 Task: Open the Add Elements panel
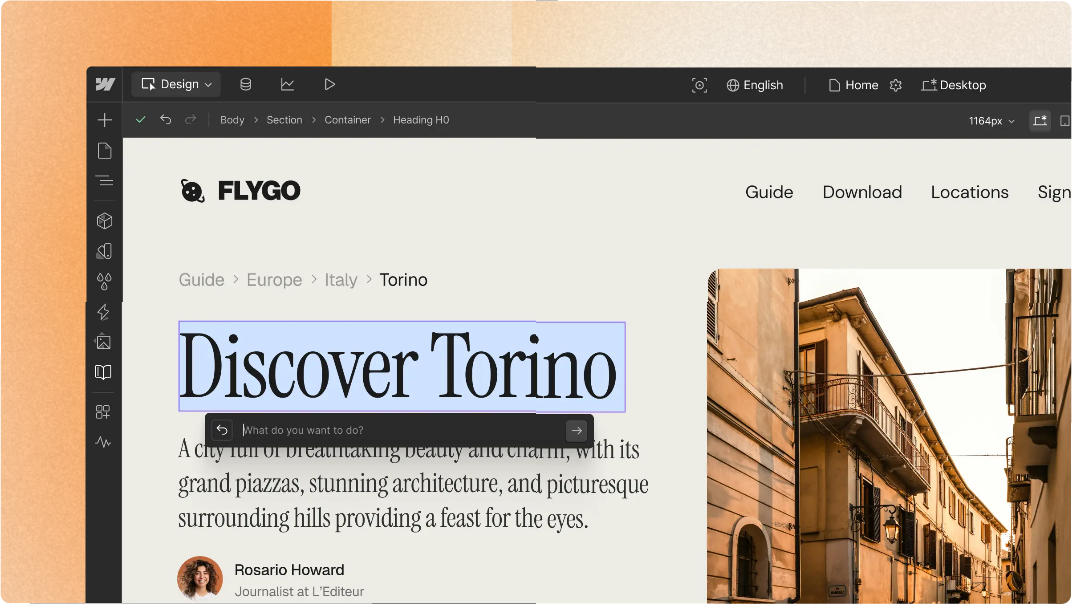pyautogui.click(x=104, y=119)
